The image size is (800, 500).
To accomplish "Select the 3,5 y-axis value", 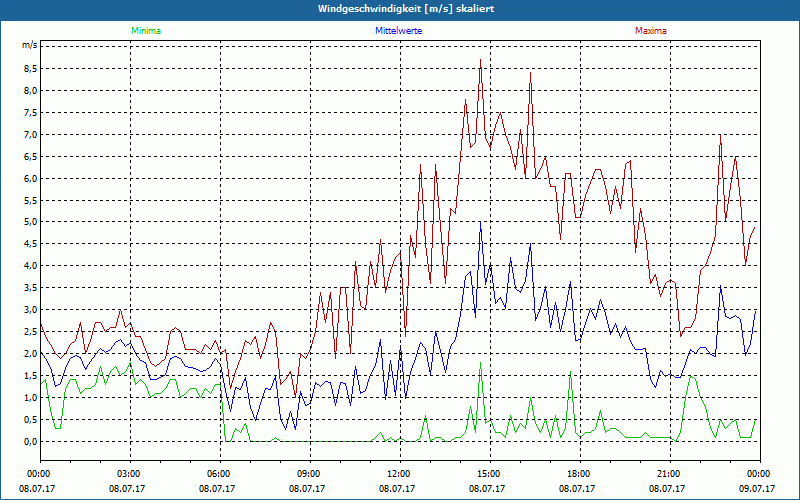I will (31, 288).
